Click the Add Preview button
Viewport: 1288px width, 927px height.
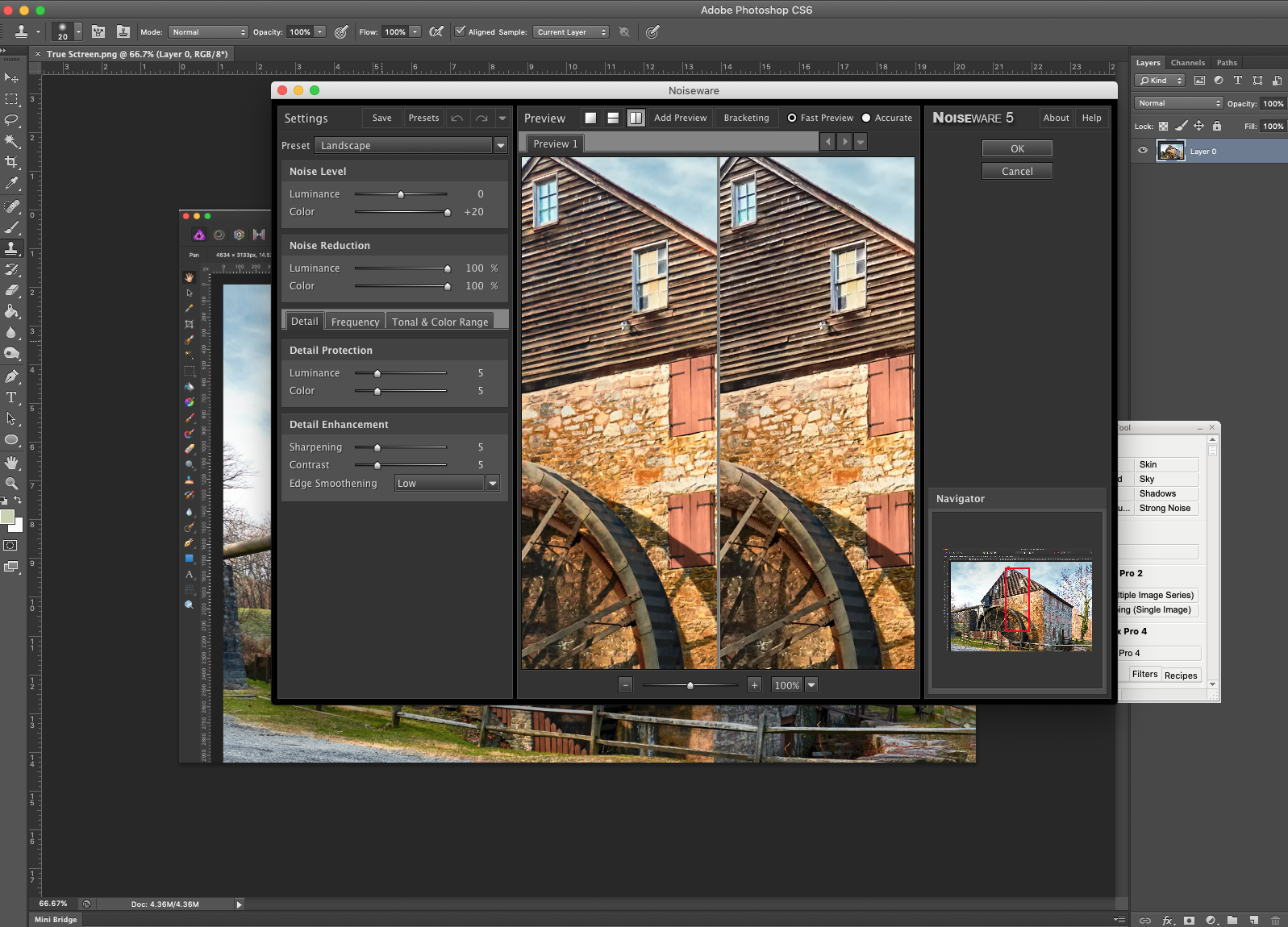pyautogui.click(x=680, y=118)
